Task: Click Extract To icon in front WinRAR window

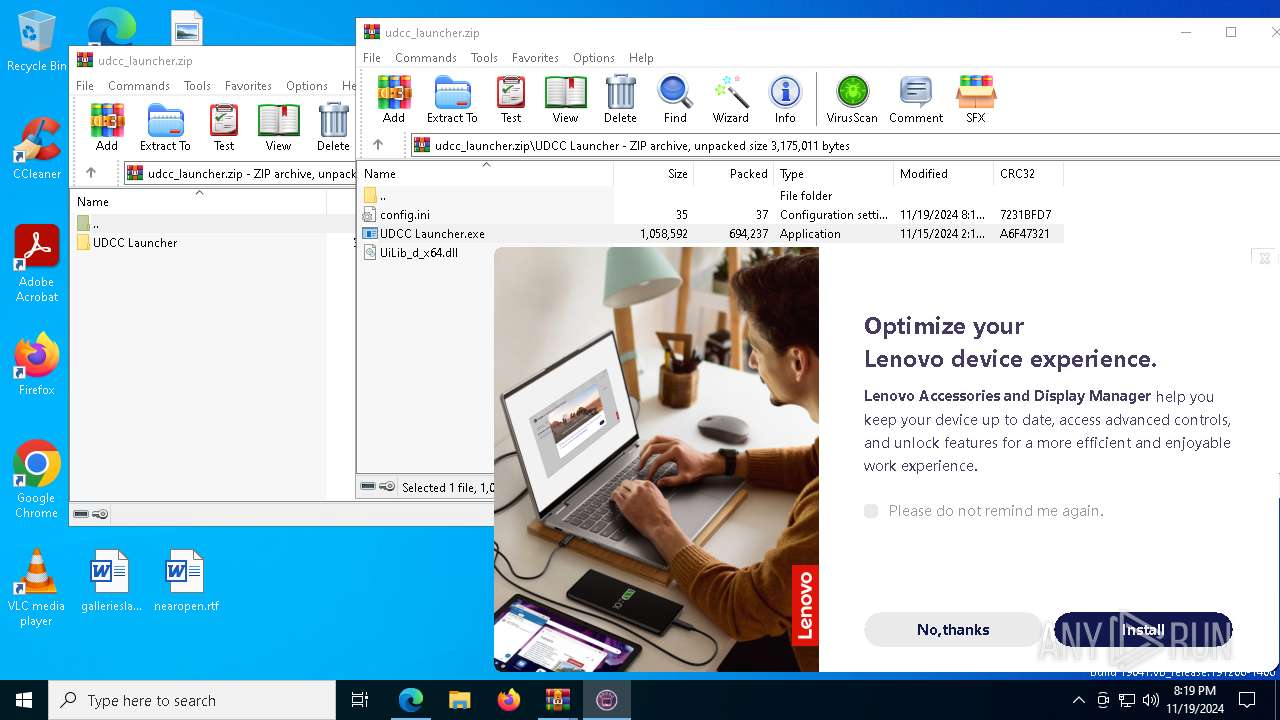Action: point(452,99)
